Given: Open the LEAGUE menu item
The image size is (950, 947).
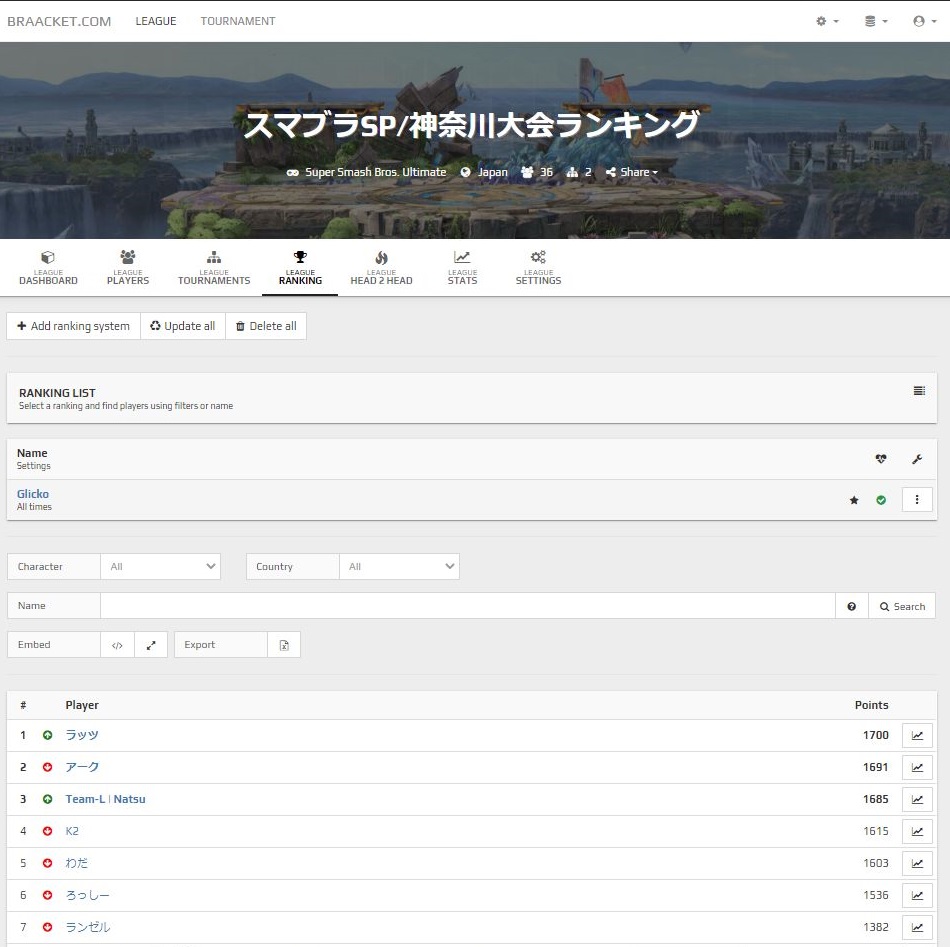Looking at the screenshot, I should 156,21.
